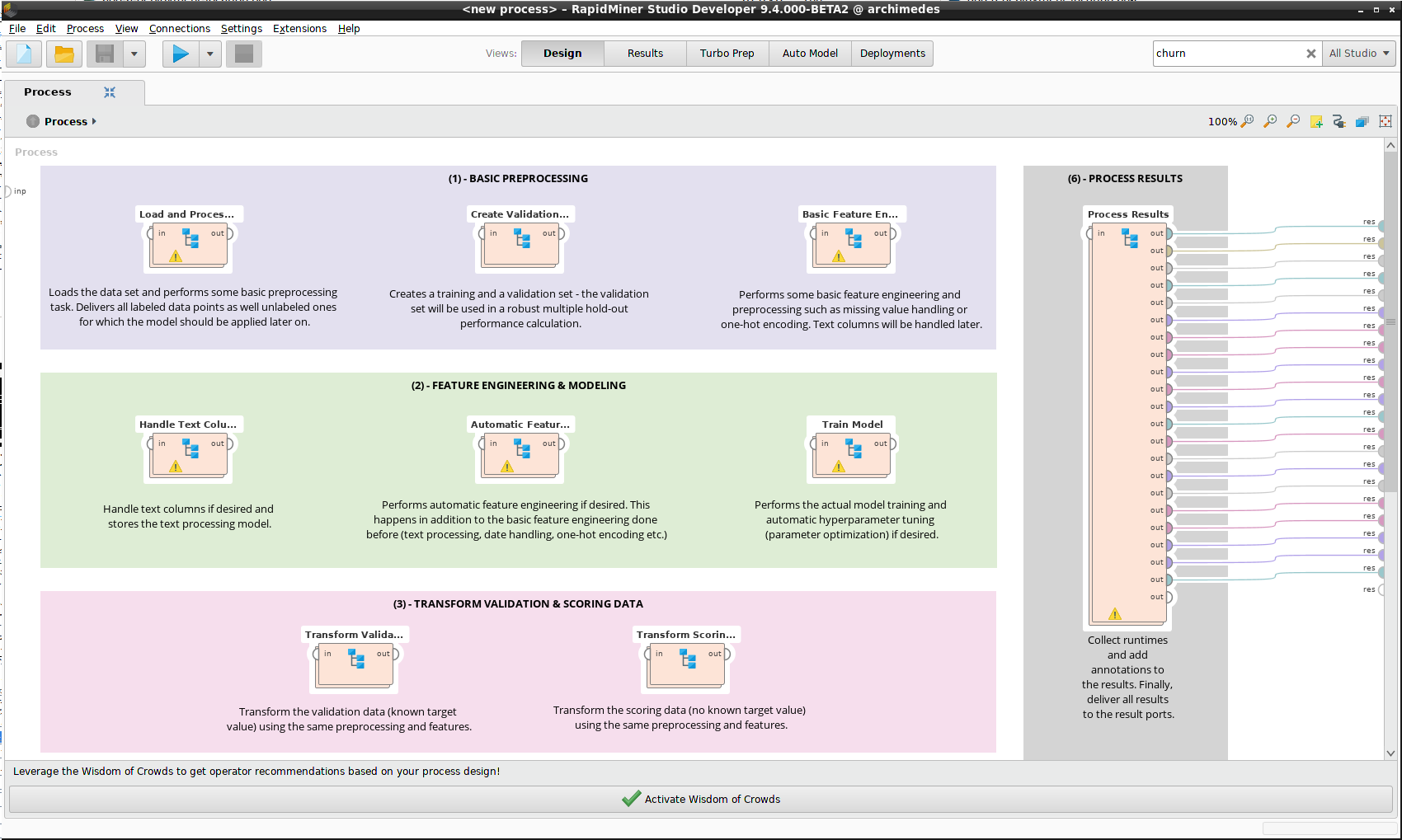Stop process execution with the gray square button
Screen dimensions: 1402x840
pyautogui.click(x=244, y=54)
